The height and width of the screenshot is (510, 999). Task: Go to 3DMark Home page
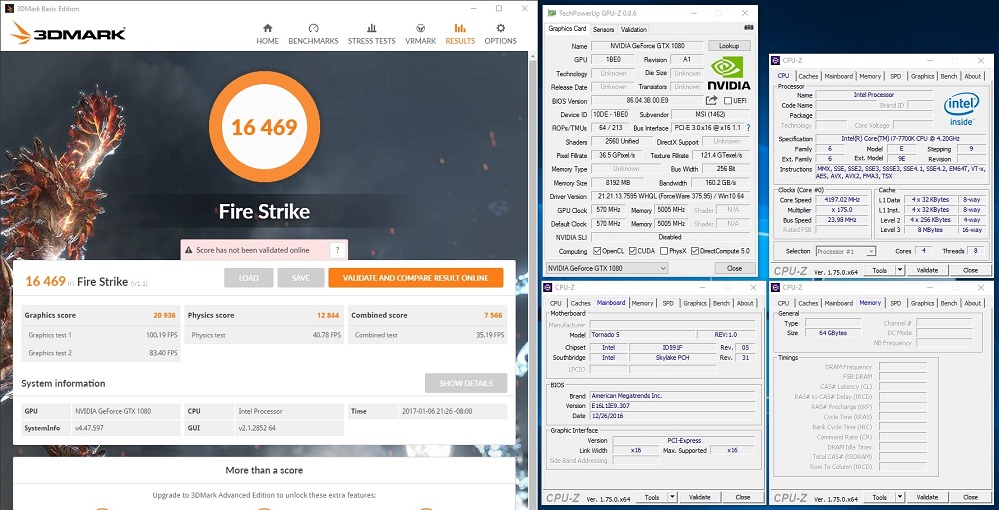(x=267, y=34)
